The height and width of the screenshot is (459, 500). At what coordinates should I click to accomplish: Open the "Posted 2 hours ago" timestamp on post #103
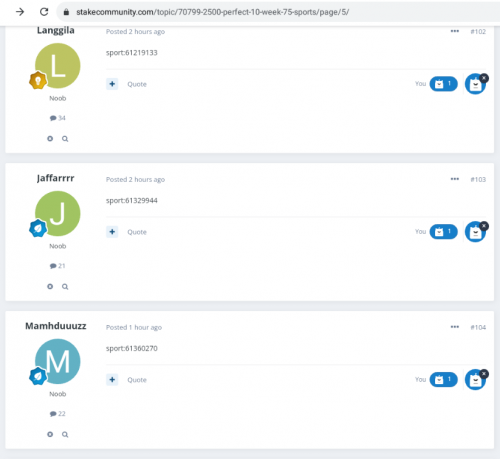[135, 180]
